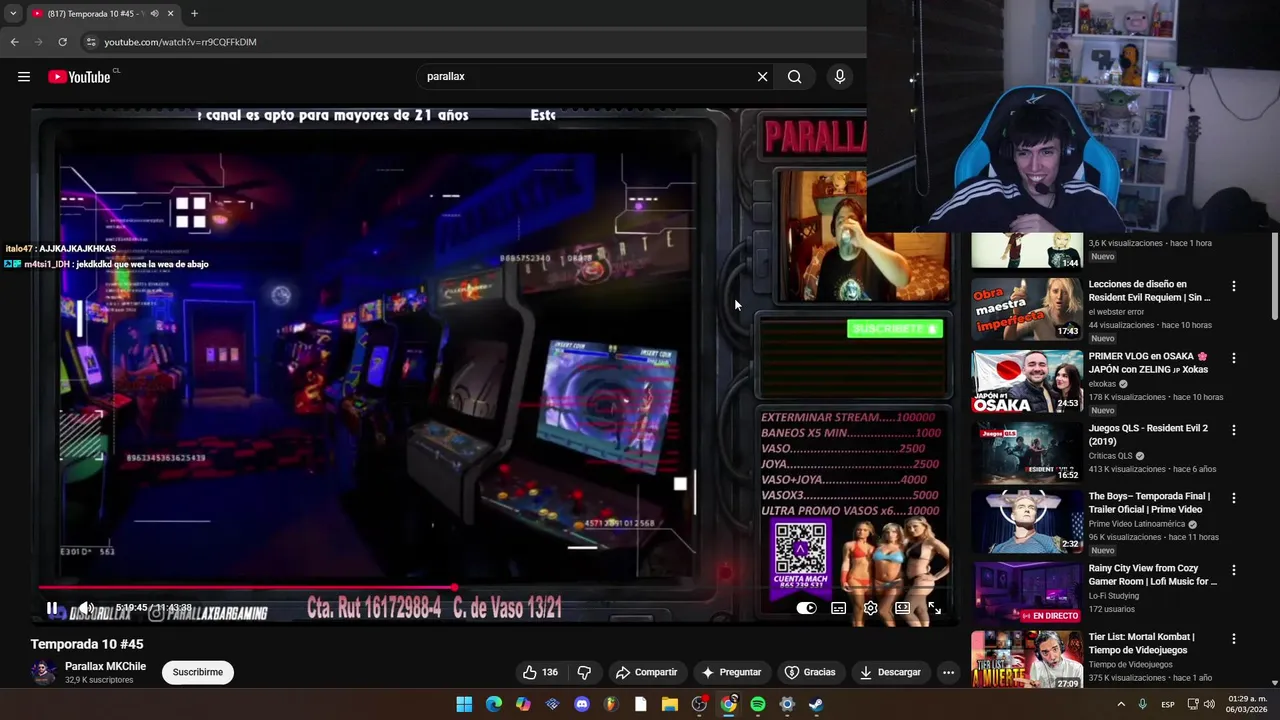1280x720 pixels.
Task: Enter fullscreen mode
Action: click(934, 608)
